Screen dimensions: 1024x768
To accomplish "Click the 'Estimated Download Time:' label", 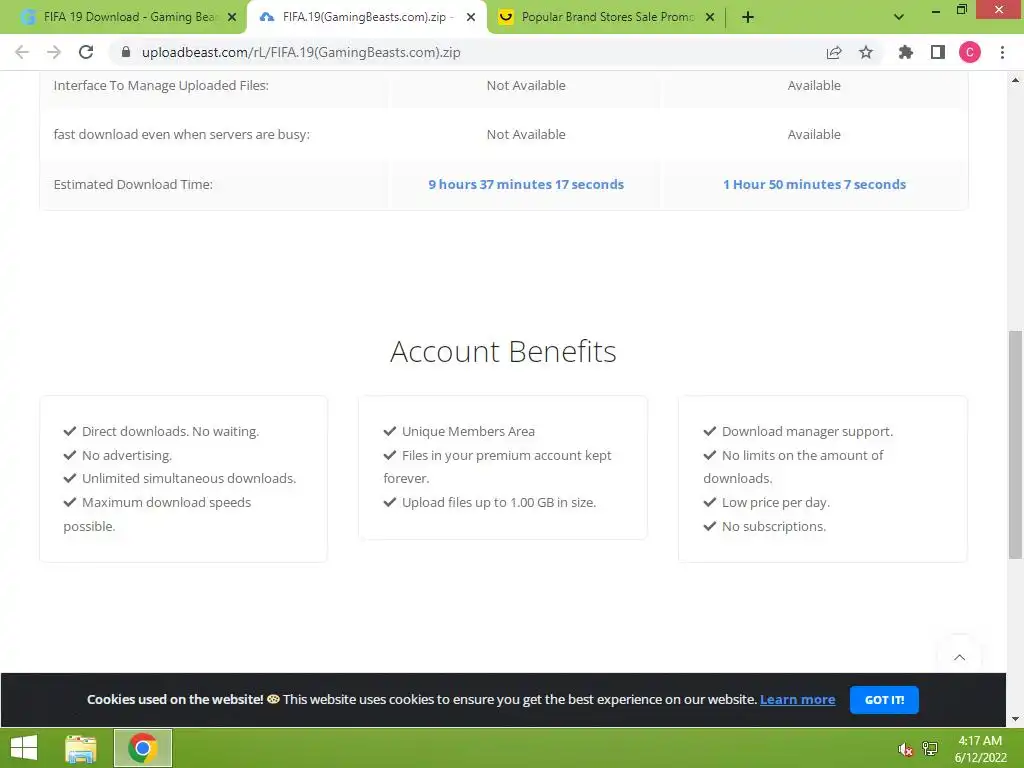I will point(133,184).
